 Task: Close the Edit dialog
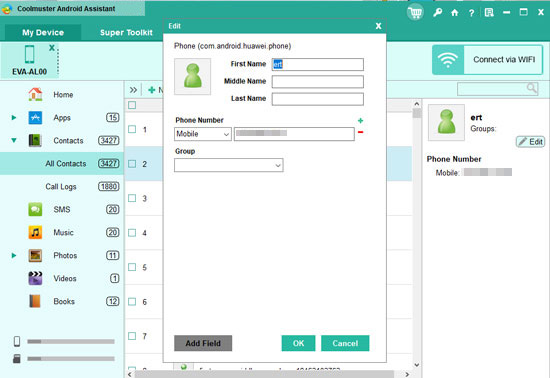click(x=378, y=26)
